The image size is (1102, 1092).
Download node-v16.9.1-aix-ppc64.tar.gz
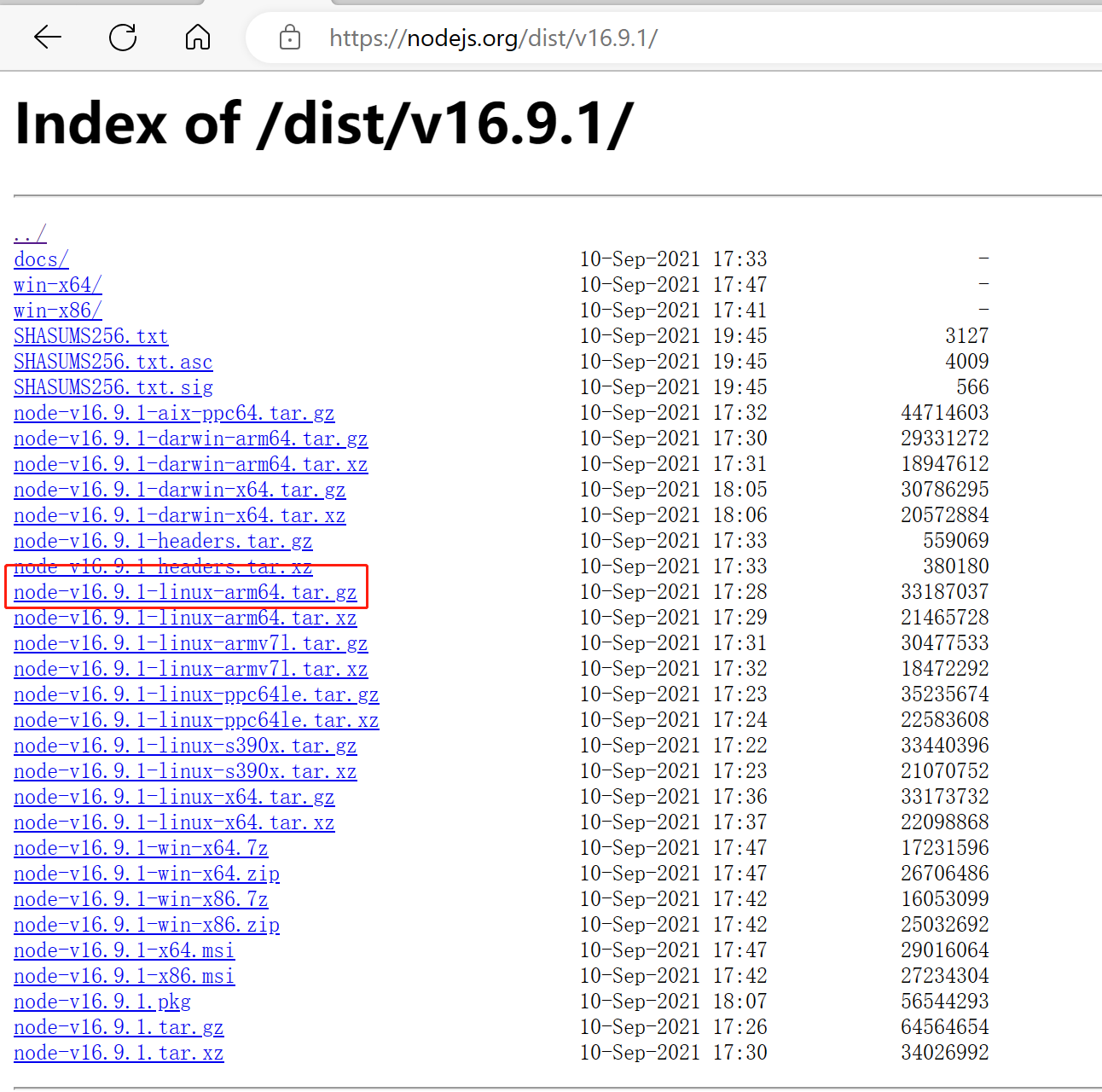pos(174,413)
